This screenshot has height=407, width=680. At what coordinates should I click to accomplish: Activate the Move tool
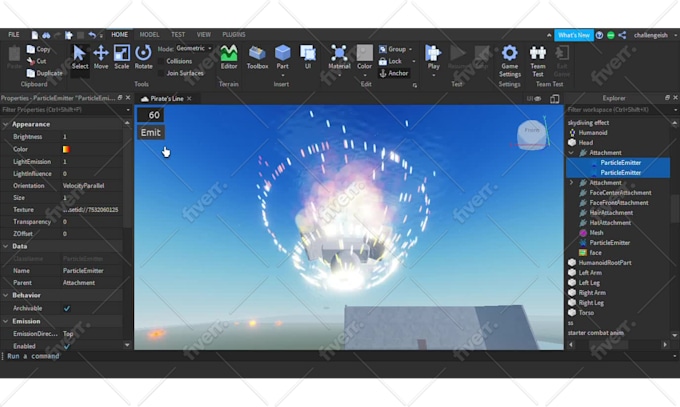101,57
